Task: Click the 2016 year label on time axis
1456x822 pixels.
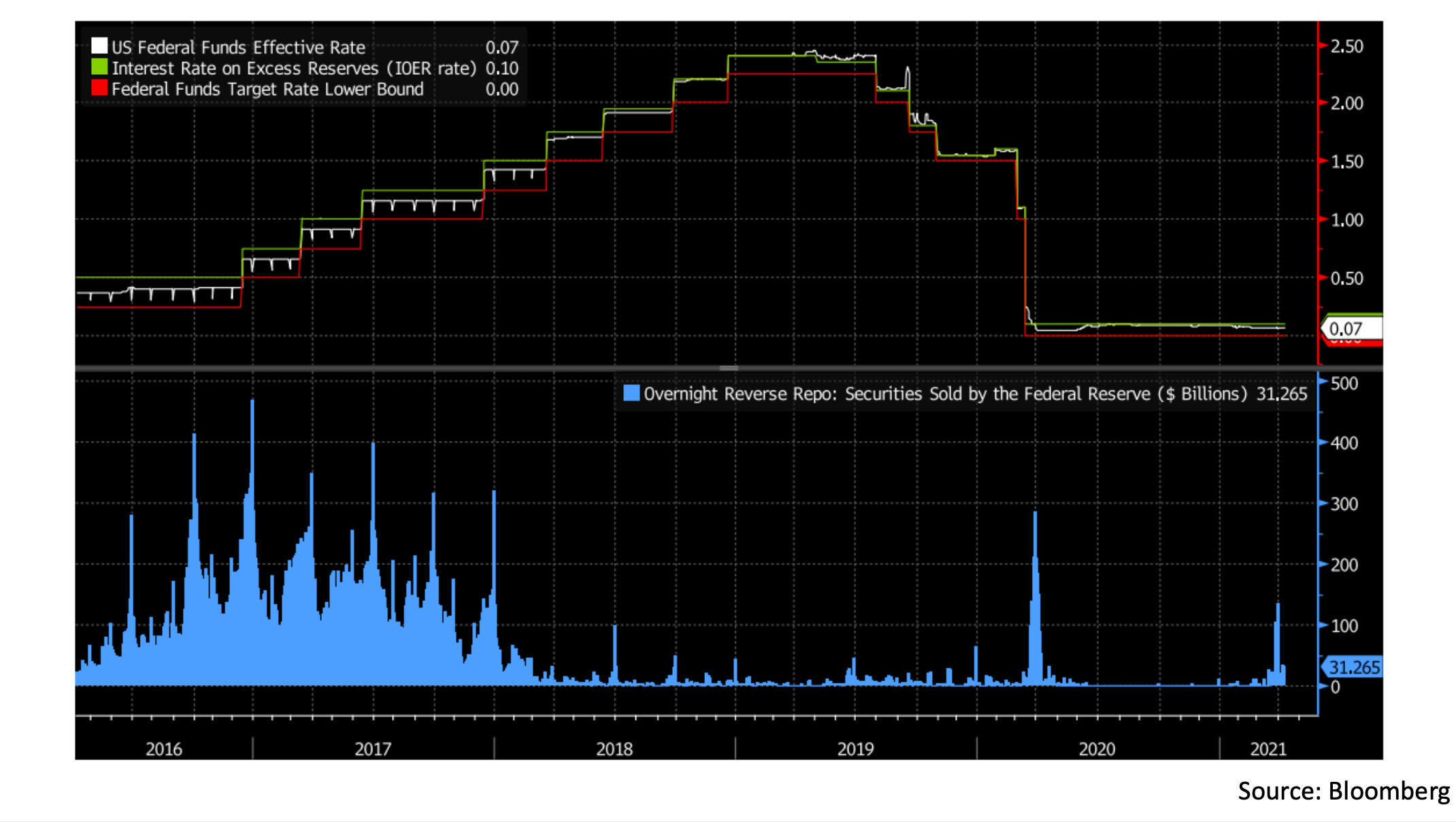Action: tap(164, 749)
